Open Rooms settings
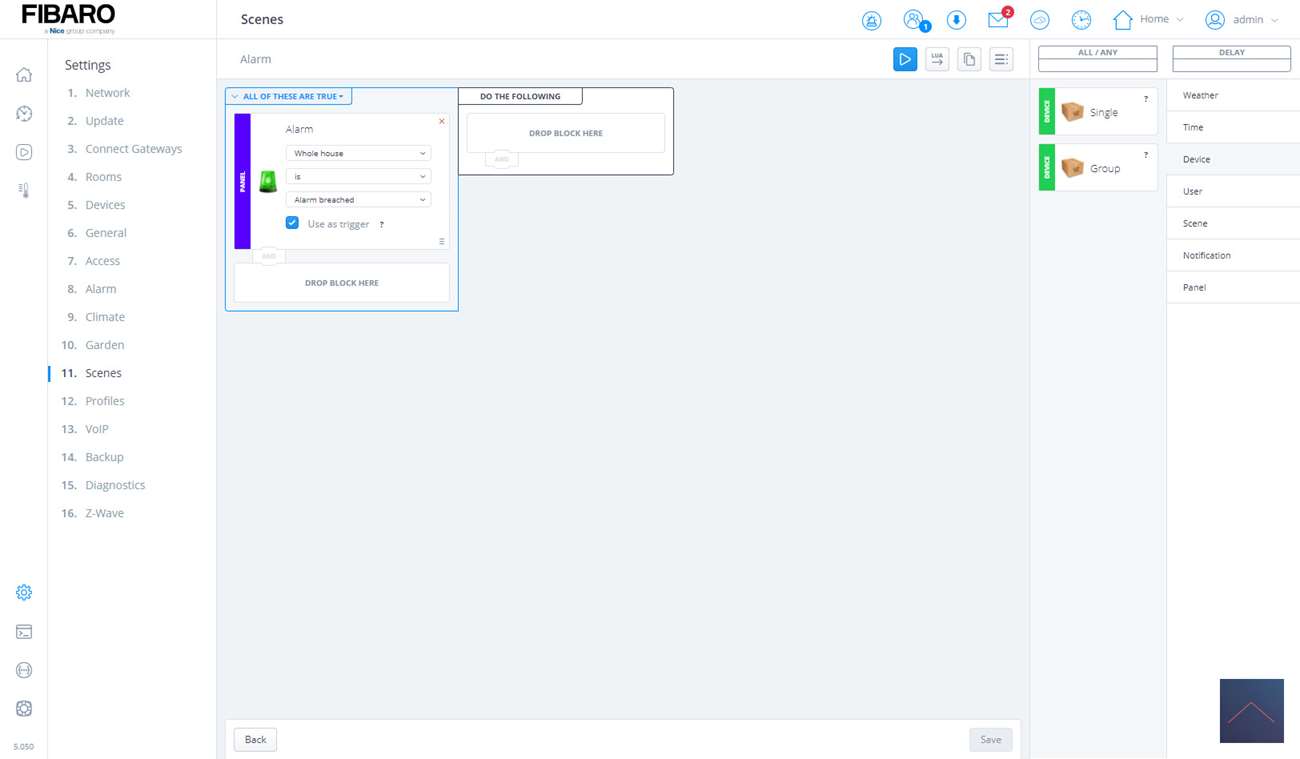 [x=103, y=177]
